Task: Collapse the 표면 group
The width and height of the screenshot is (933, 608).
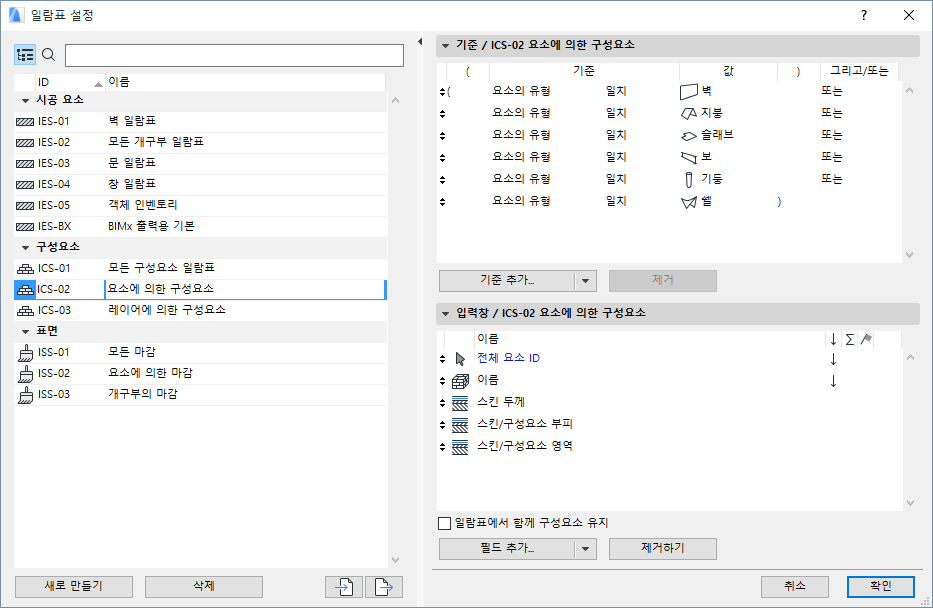Action: (25, 331)
